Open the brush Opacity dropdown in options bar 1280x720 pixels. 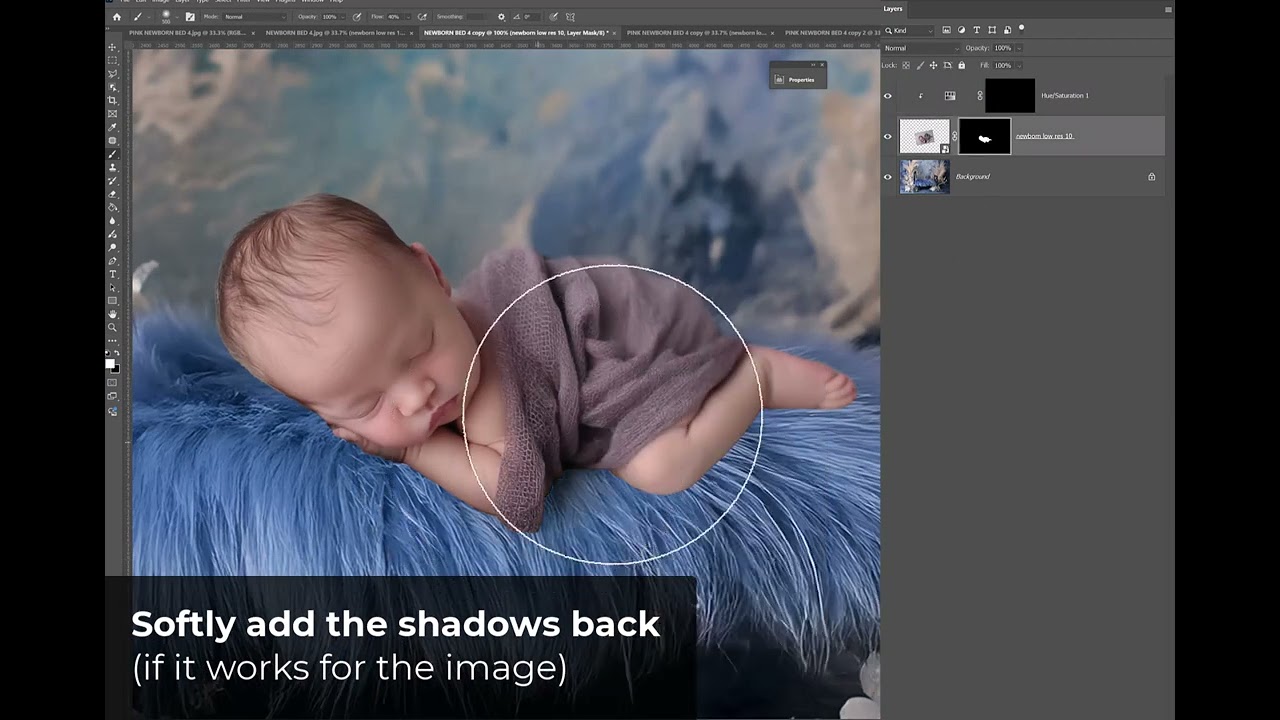coord(341,17)
